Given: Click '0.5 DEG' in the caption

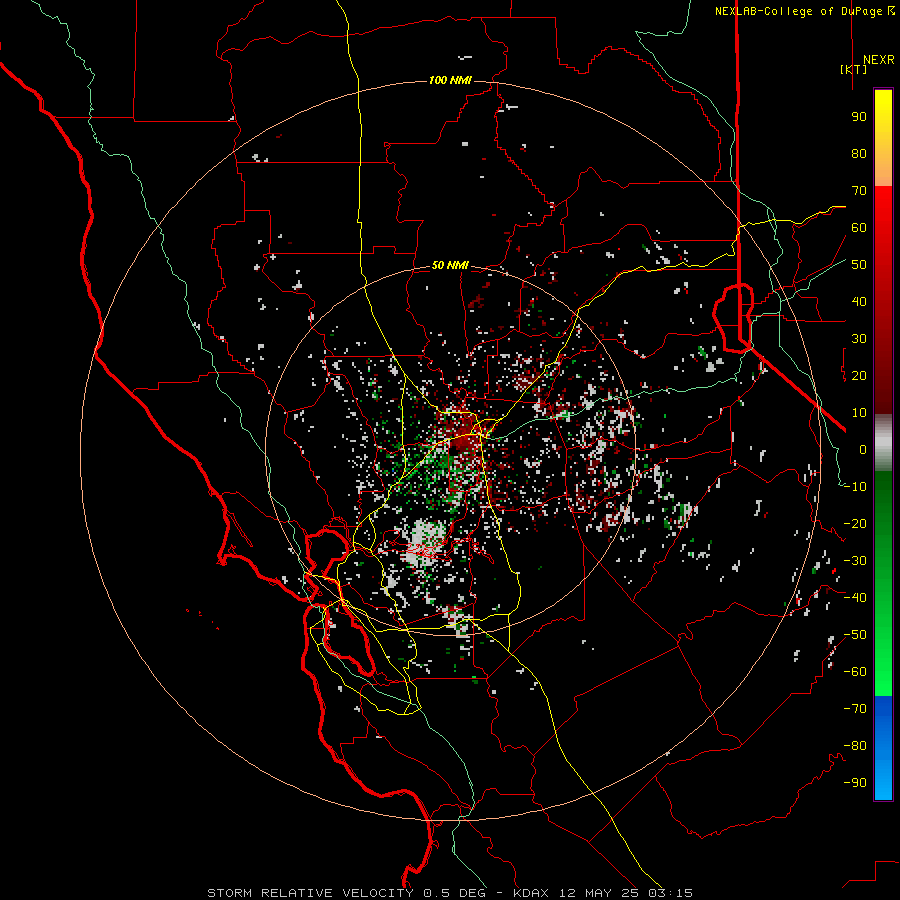Looking at the screenshot, I should [455, 893].
